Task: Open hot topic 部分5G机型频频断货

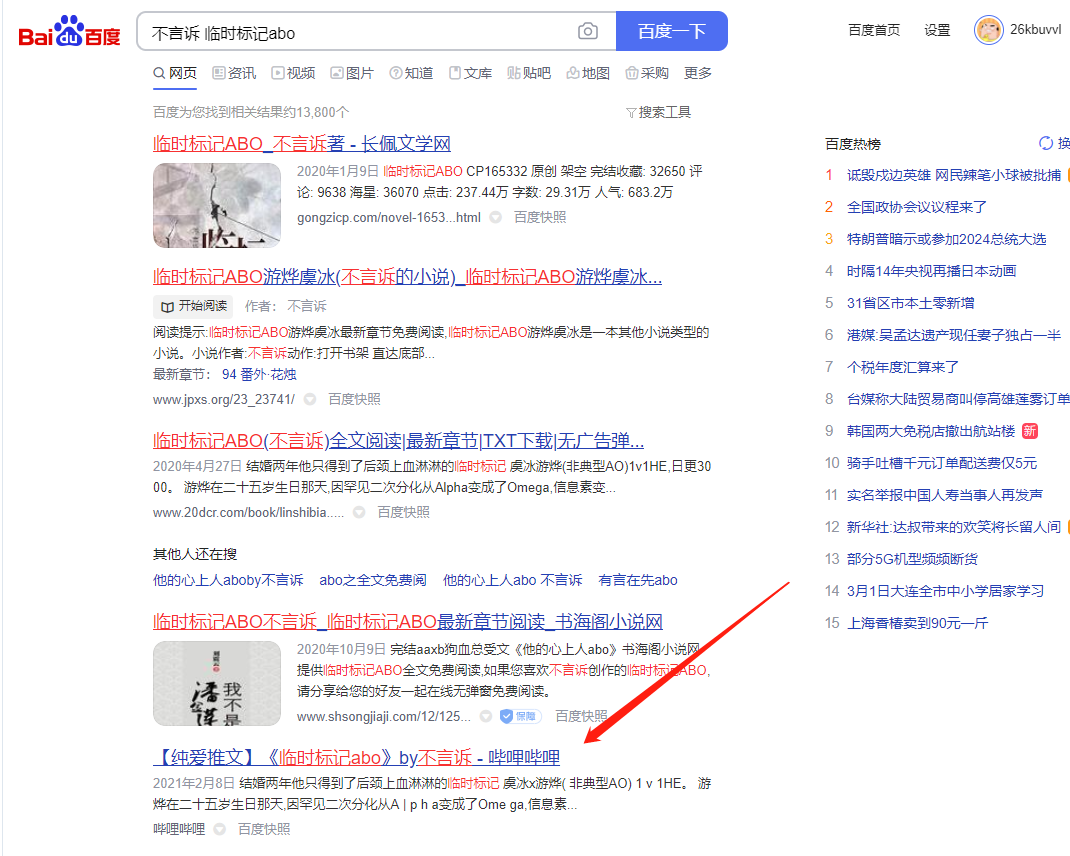Action: 912,559
